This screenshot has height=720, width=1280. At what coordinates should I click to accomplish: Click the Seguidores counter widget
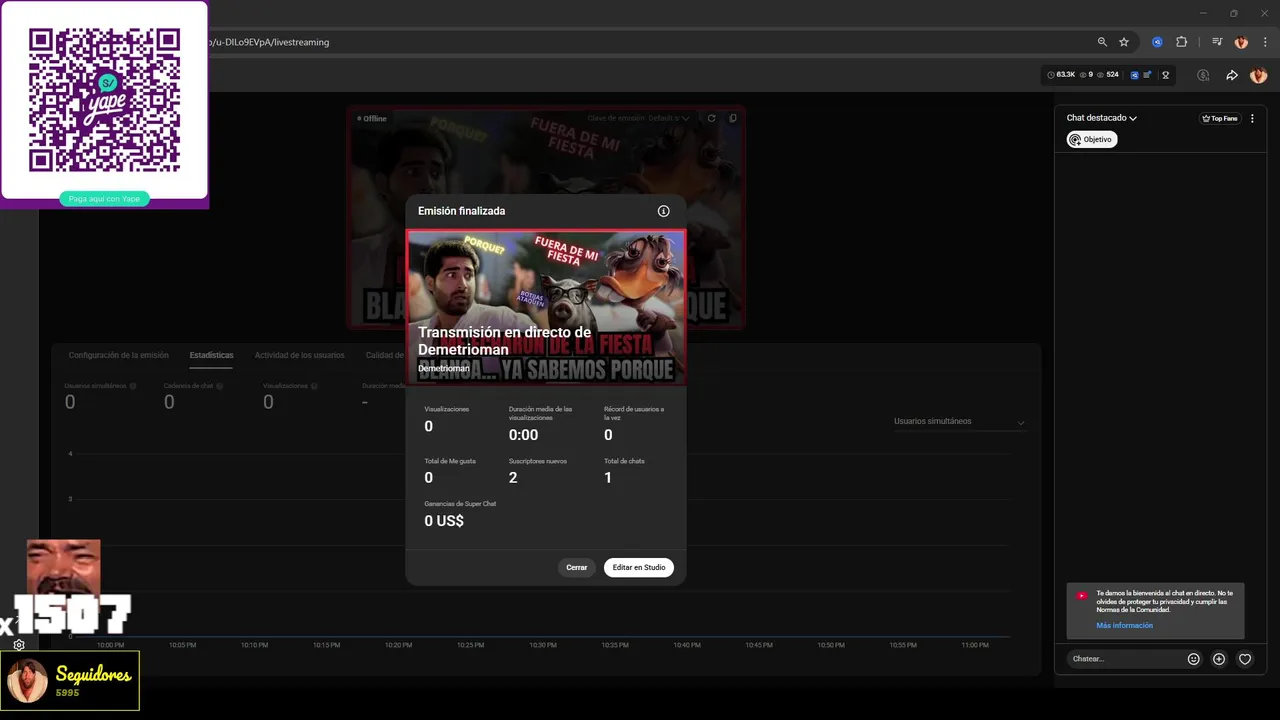[x=70, y=681]
